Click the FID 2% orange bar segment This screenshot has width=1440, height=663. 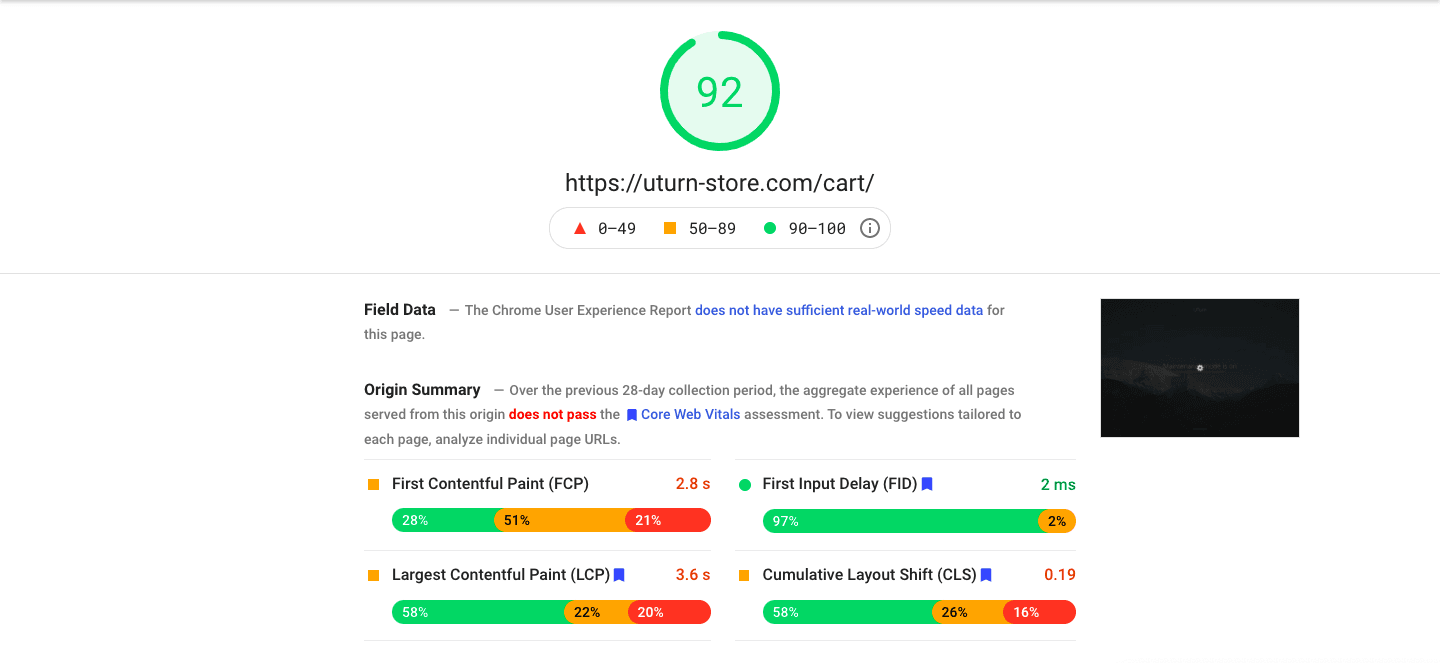click(x=1057, y=521)
